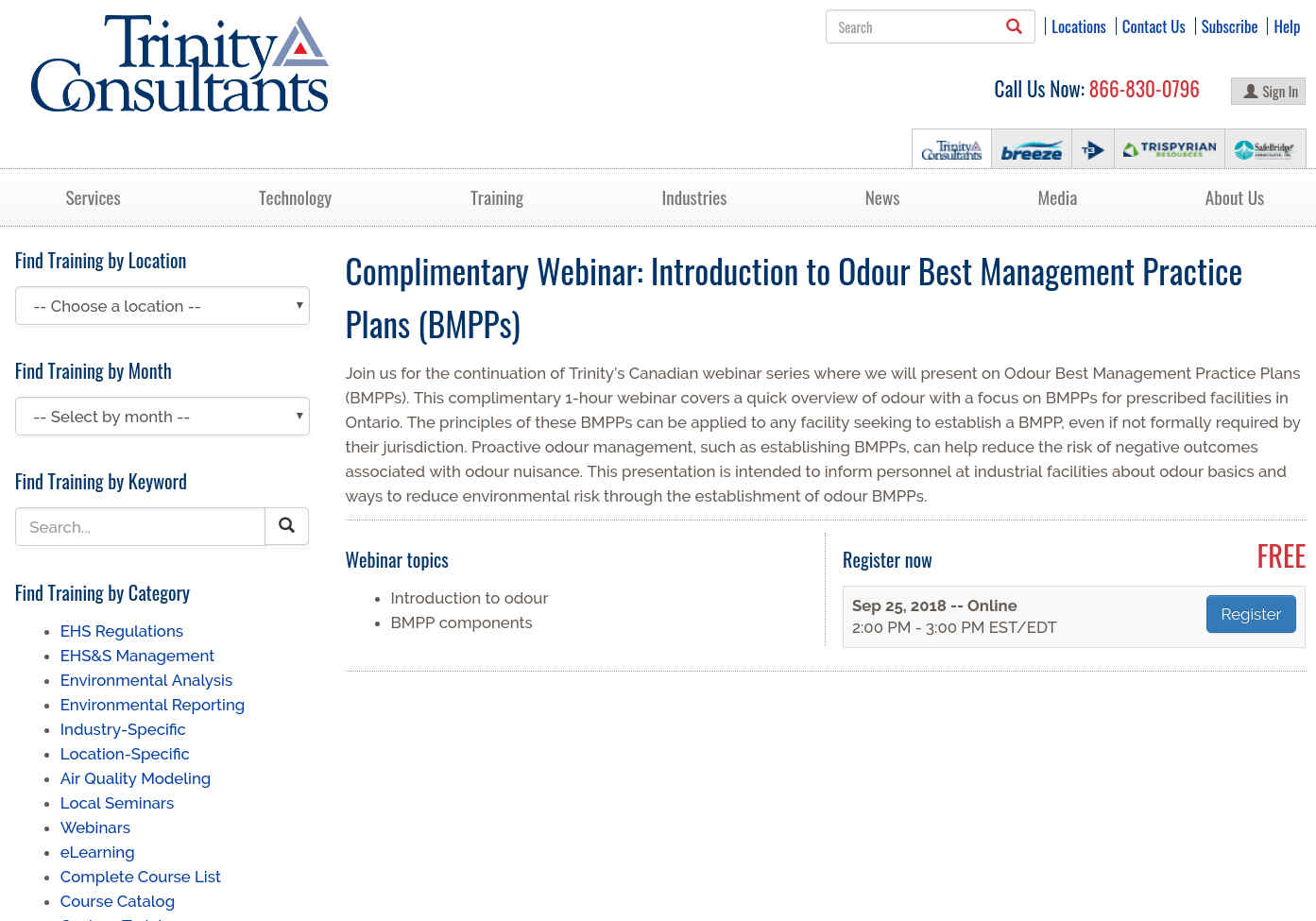Open the About Us menu
Image resolution: width=1316 pixels, height=921 pixels.
tap(1235, 198)
